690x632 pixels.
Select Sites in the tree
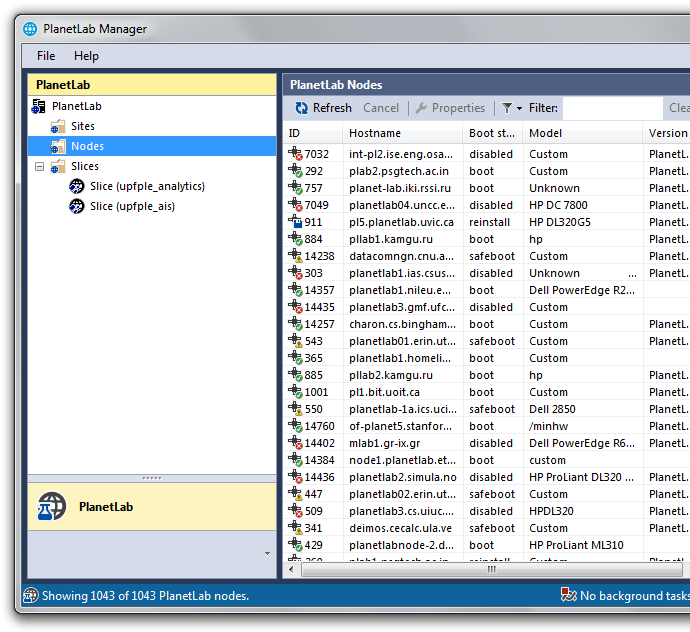83,126
